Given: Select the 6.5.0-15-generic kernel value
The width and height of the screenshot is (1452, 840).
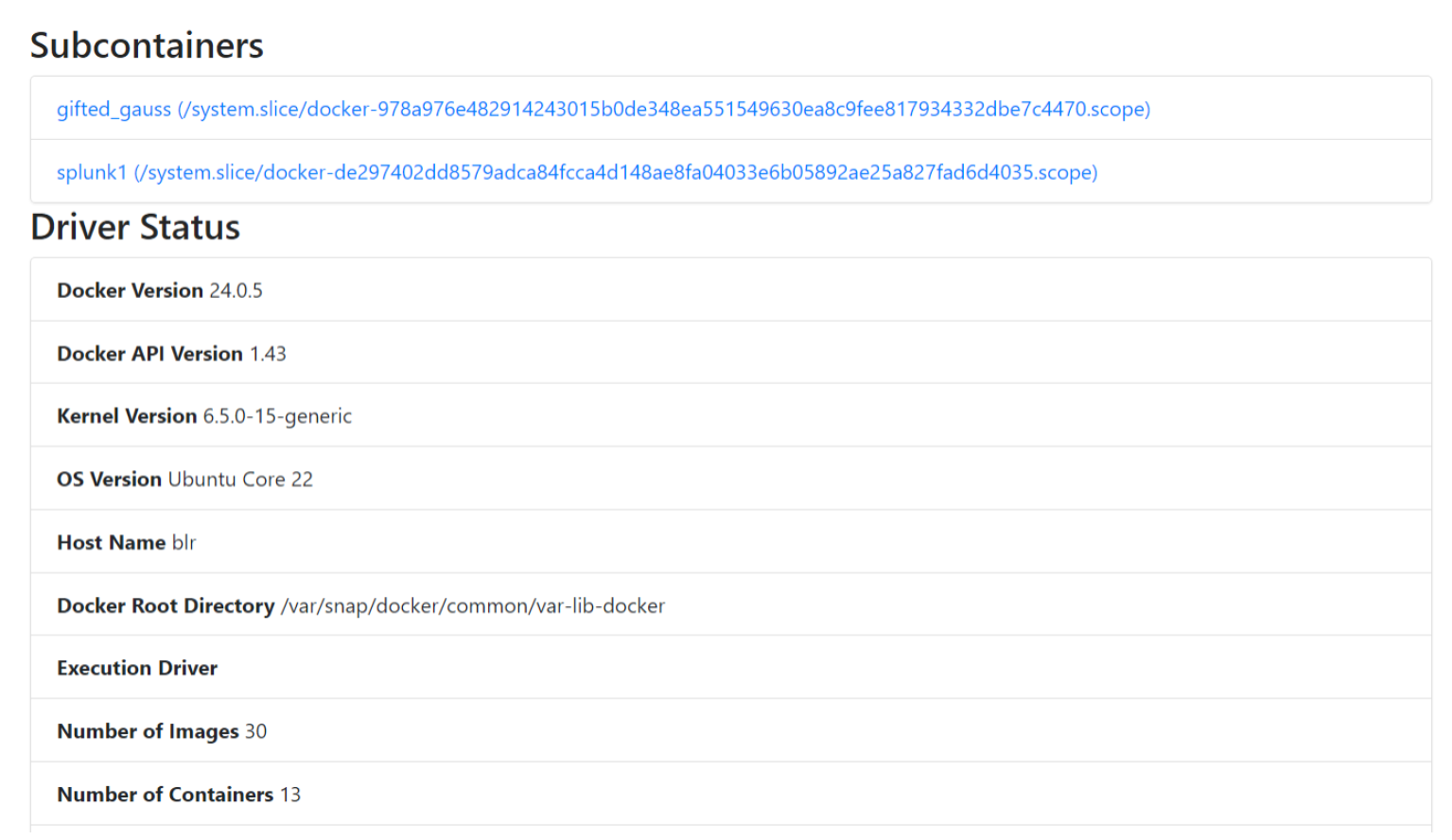Looking at the screenshot, I should tap(277, 416).
